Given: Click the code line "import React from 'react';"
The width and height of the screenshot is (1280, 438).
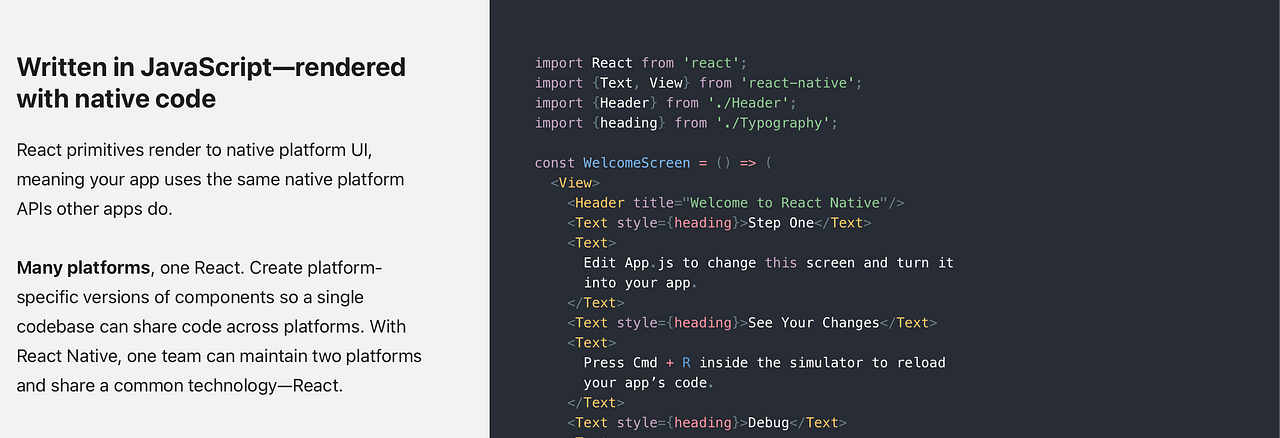Looking at the screenshot, I should [x=641, y=62].
